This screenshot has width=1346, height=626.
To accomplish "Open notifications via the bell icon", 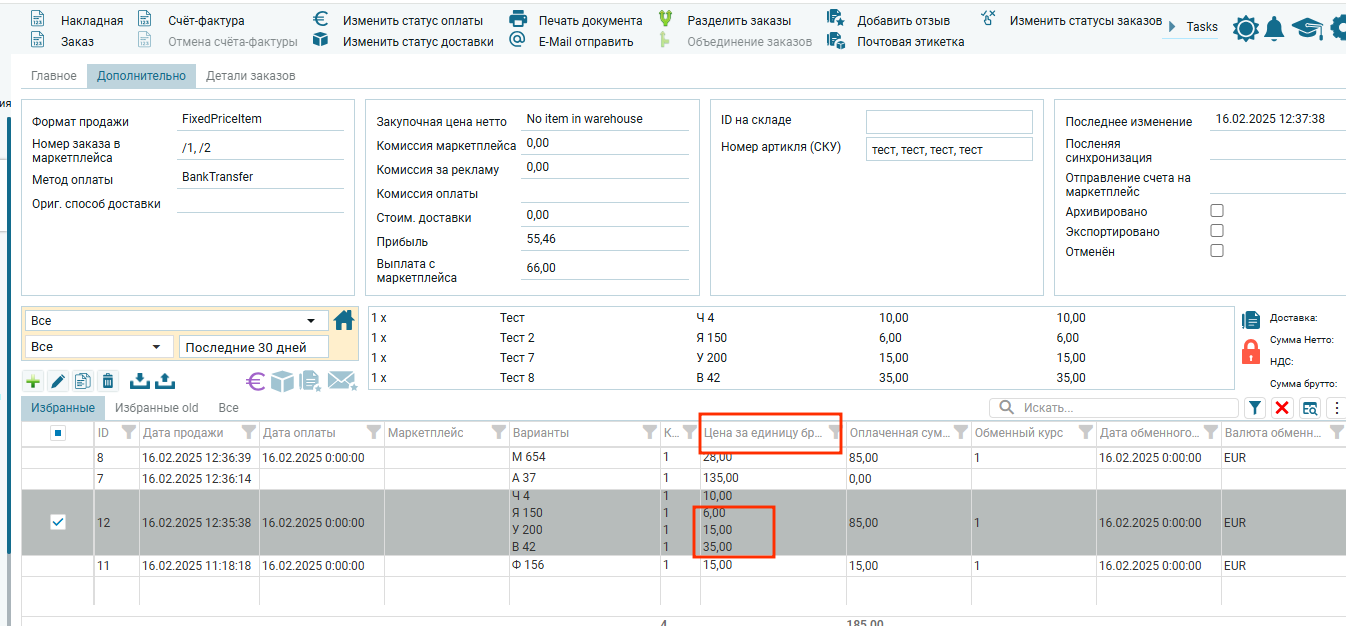I will pos(1274,29).
